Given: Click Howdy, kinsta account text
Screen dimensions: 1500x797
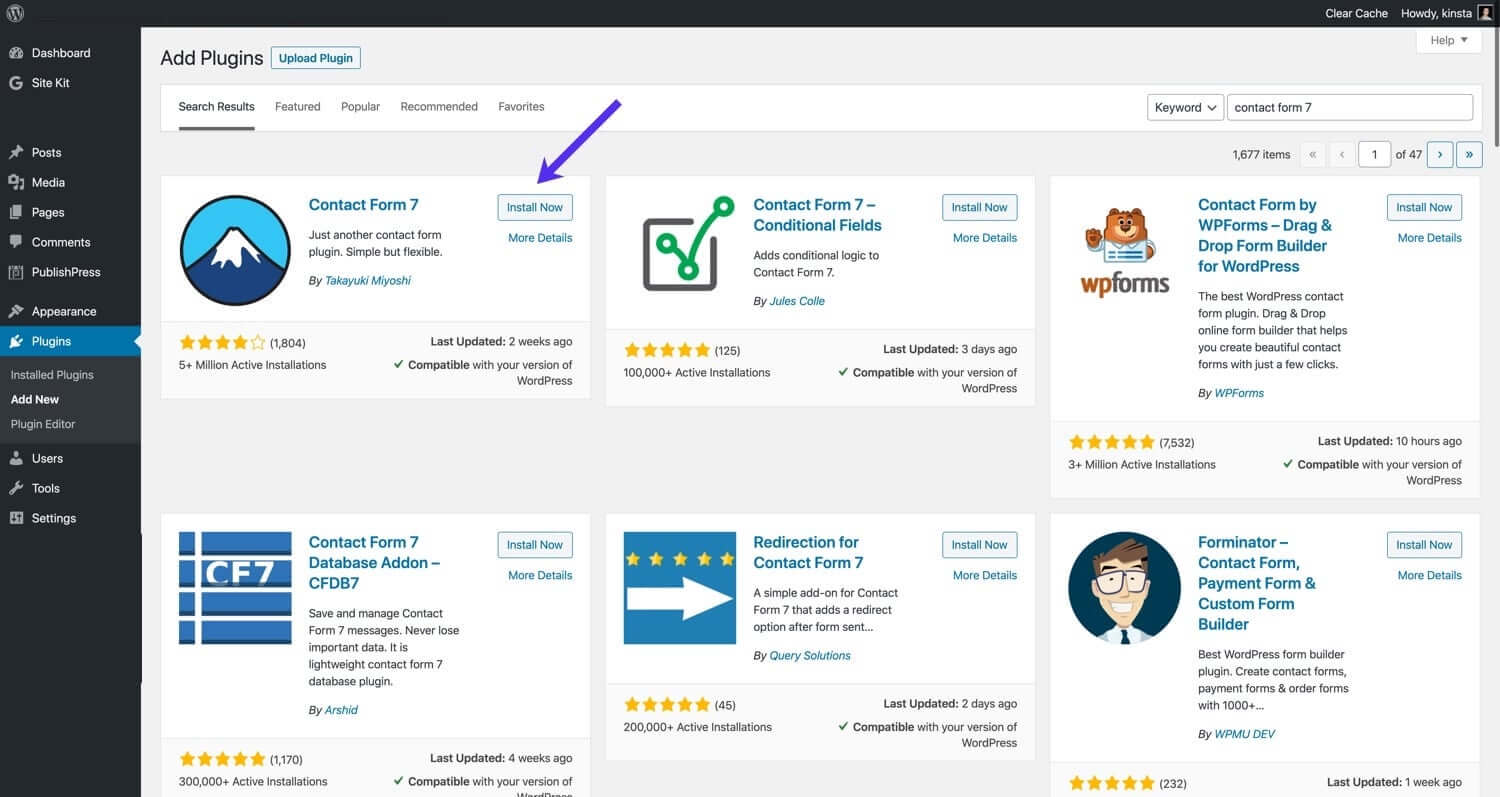Looking at the screenshot, I should click(x=1436, y=14).
